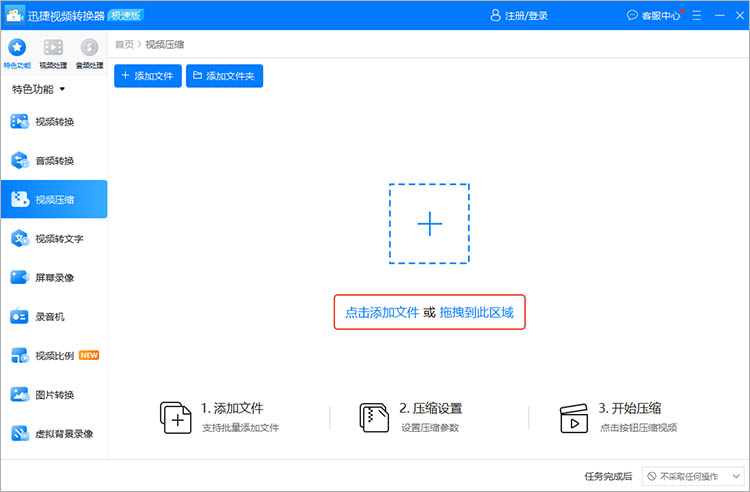Viewport: 750px width, 492px height.
Task: Click the 添加文件夹 button
Action: pos(224,76)
